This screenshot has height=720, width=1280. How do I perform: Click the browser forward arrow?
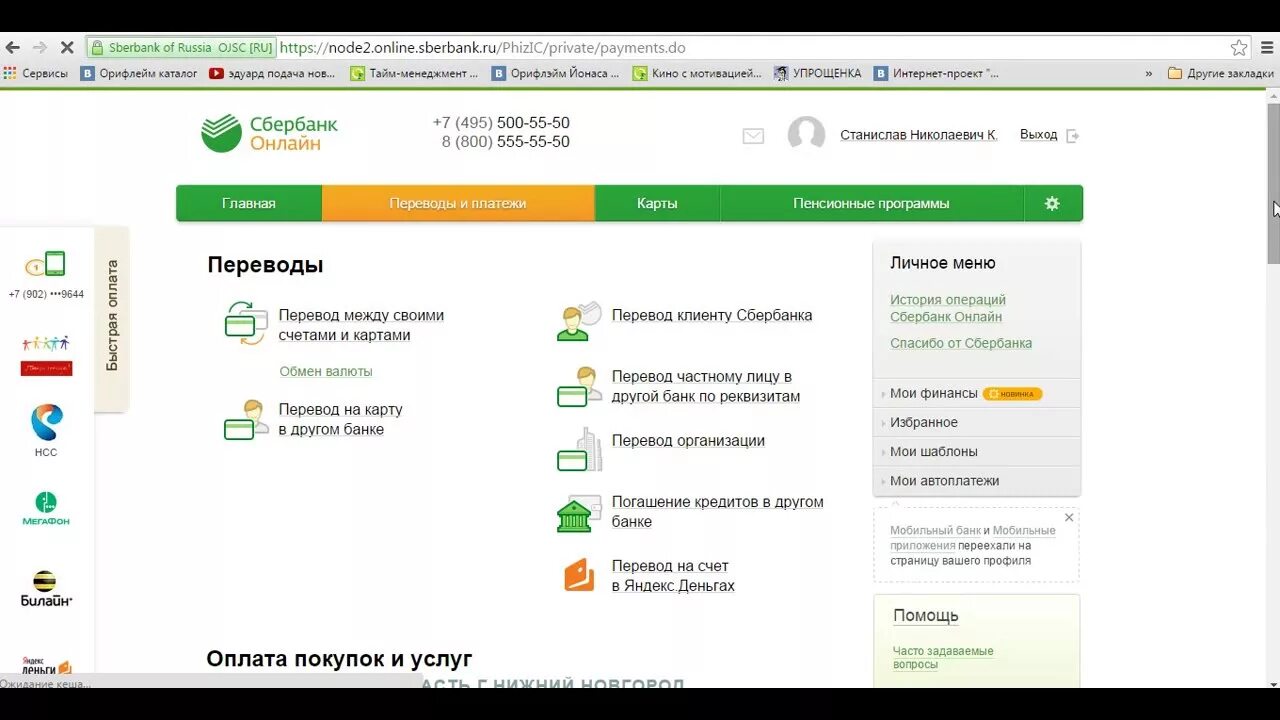coord(40,47)
